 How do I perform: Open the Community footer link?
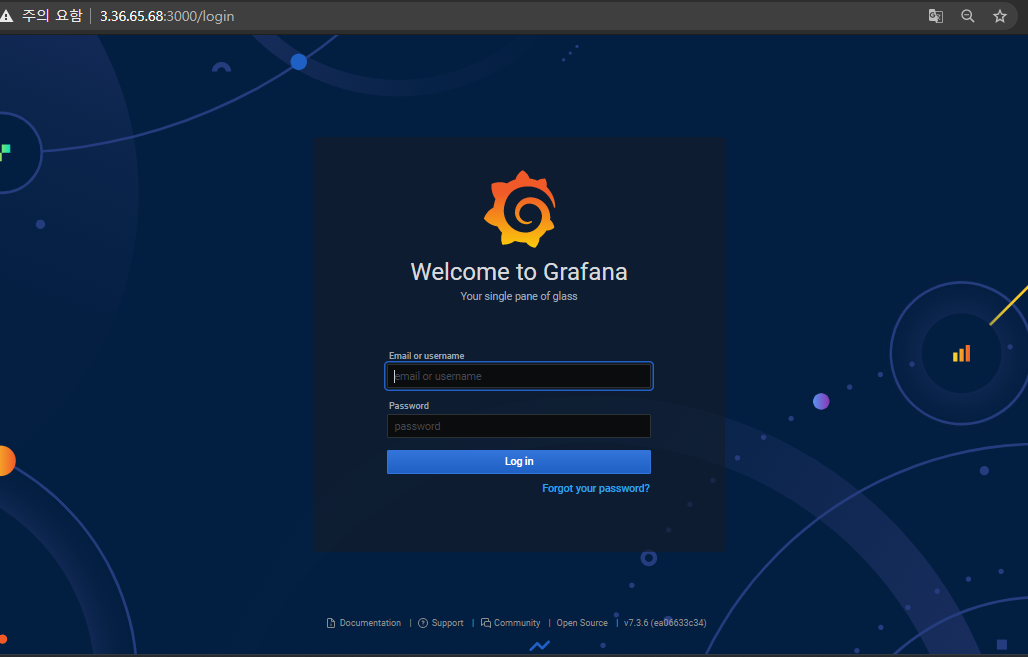click(517, 623)
